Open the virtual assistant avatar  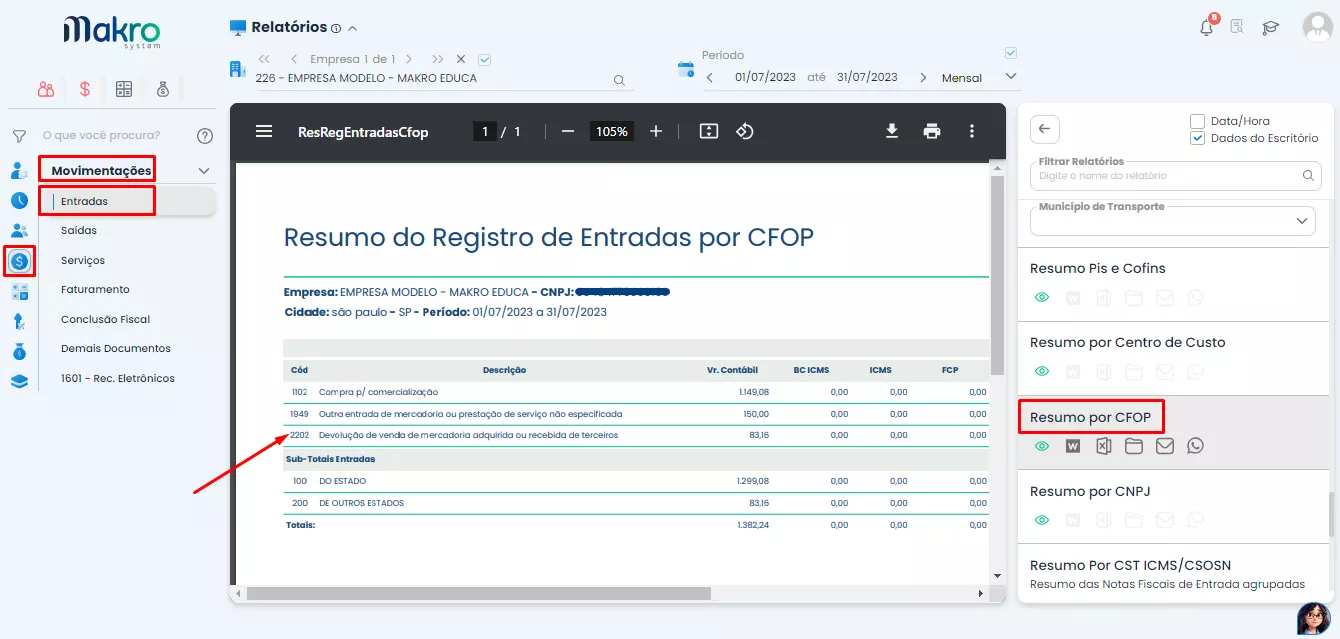[x=1312, y=618]
